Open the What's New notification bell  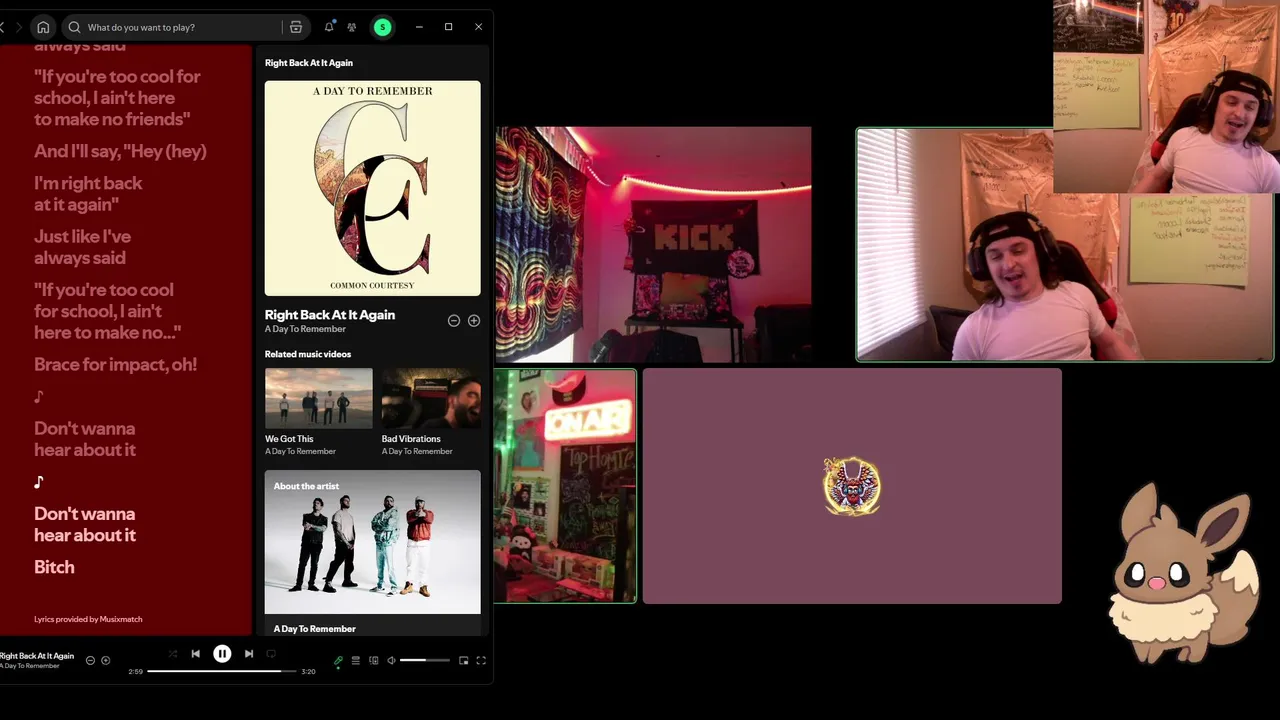pyautogui.click(x=329, y=27)
